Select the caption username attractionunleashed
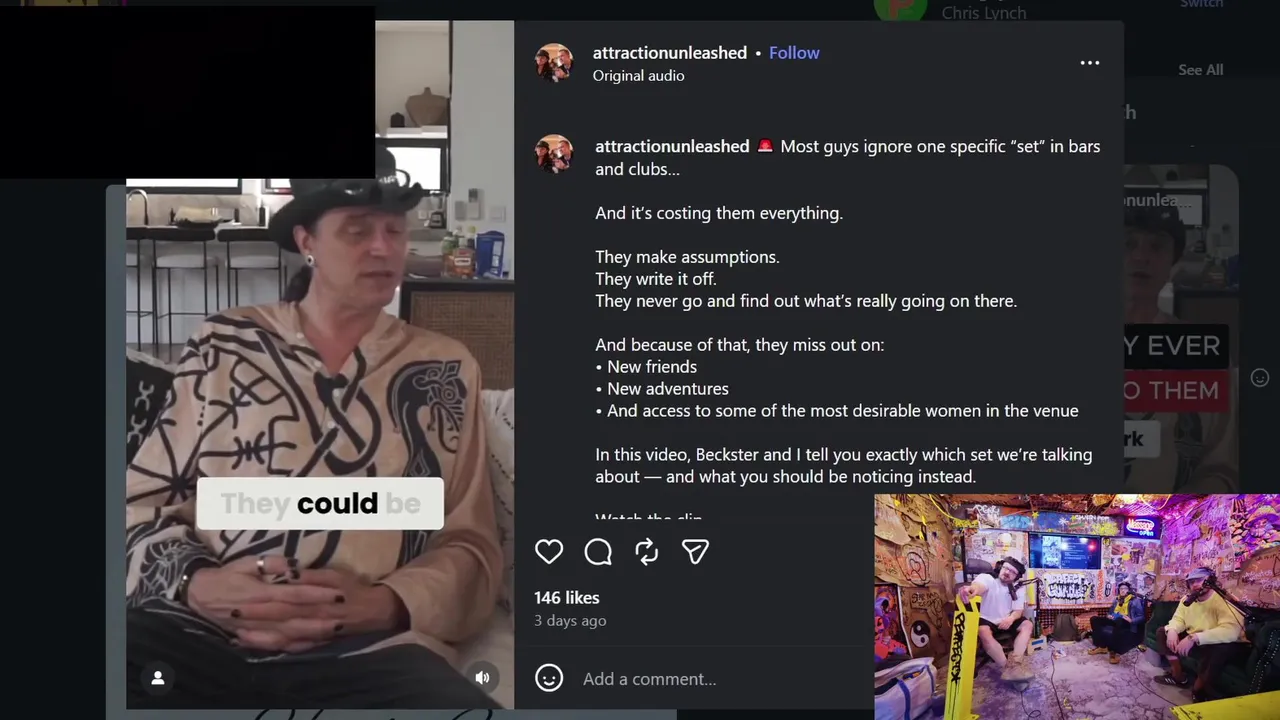The height and width of the screenshot is (720, 1280). point(672,146)
